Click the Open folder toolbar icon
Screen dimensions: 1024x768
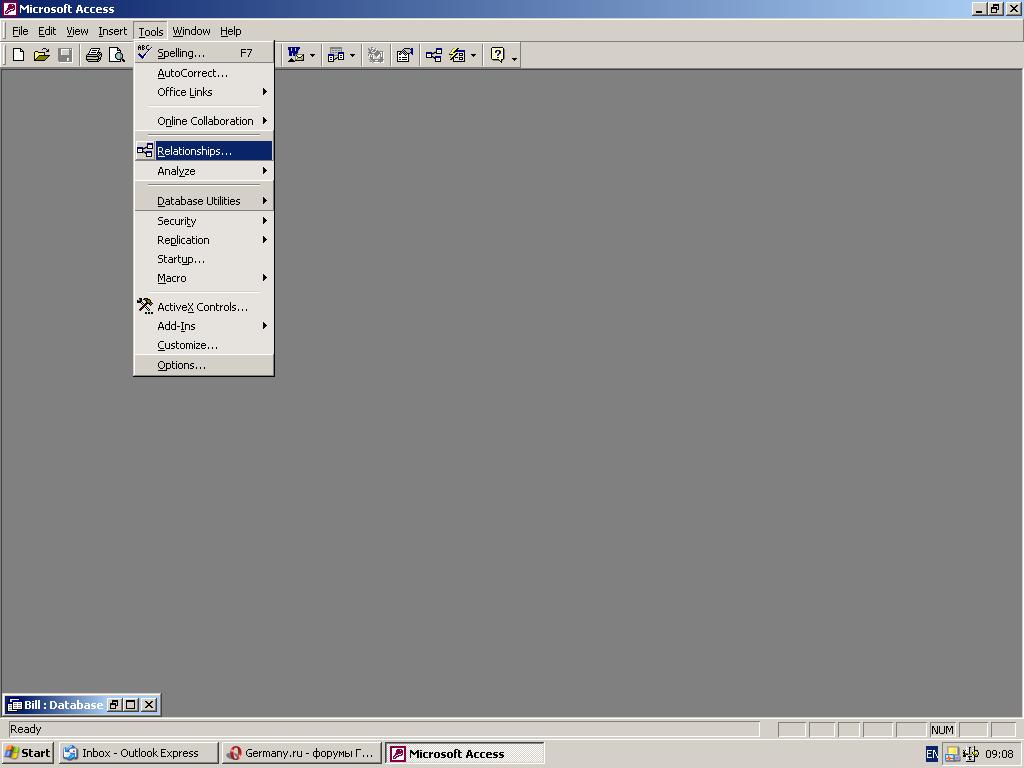click(x=41, y=55)
